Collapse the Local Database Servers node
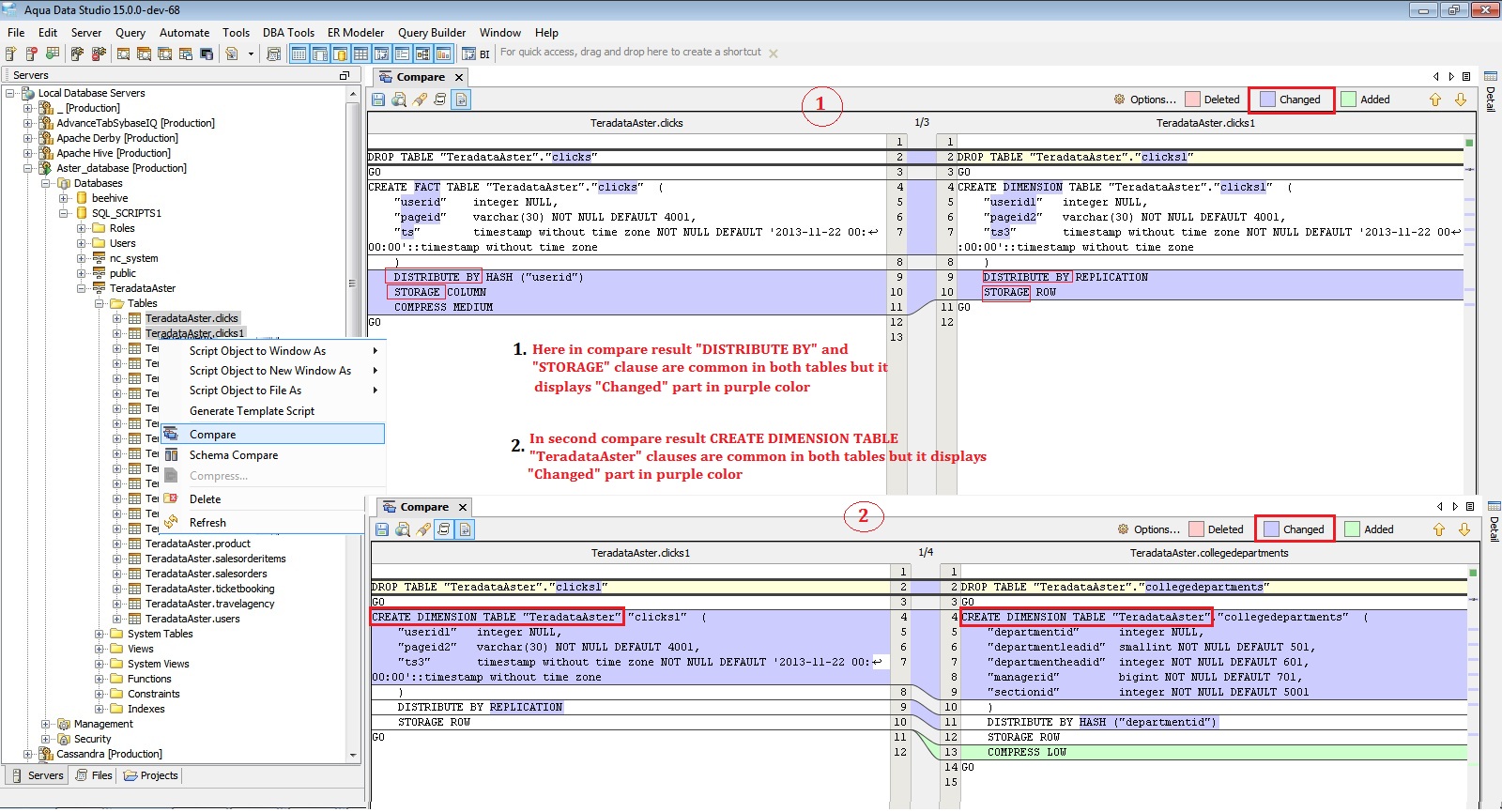1502x812 pixels. coord(10,93)
